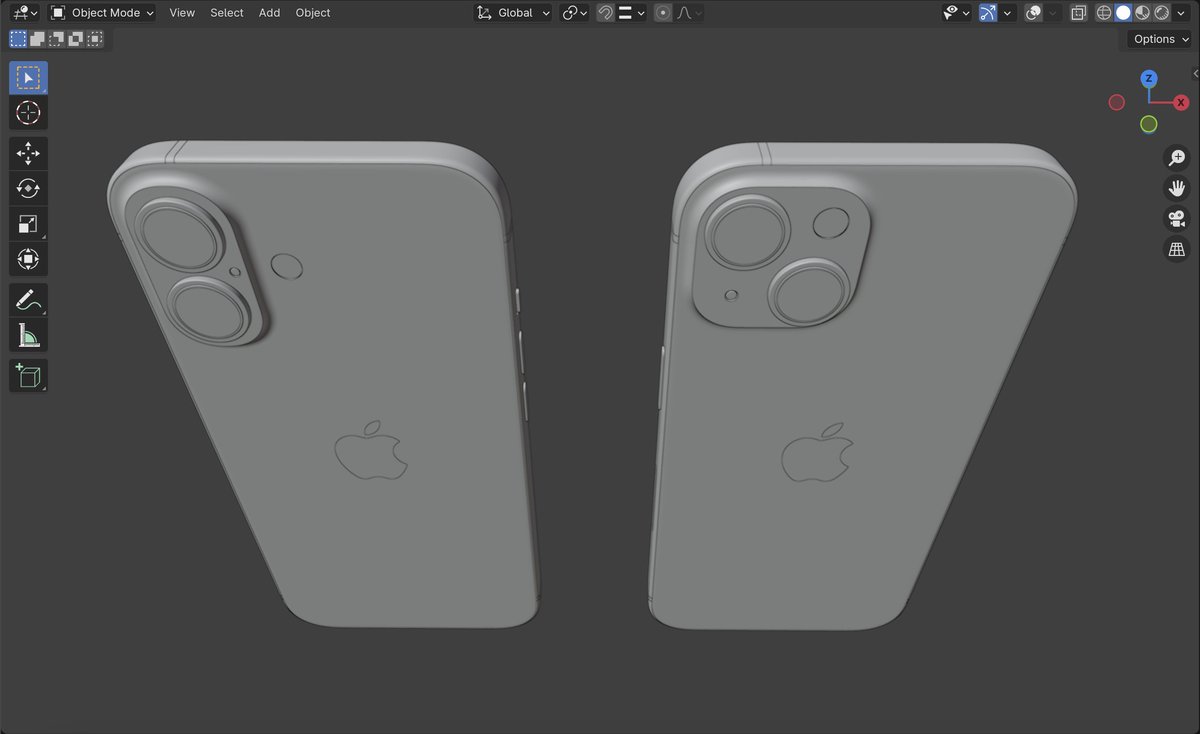1200x734 pixels.
Task: Activate the 3D Cursor tool
Action: [28, 113]
